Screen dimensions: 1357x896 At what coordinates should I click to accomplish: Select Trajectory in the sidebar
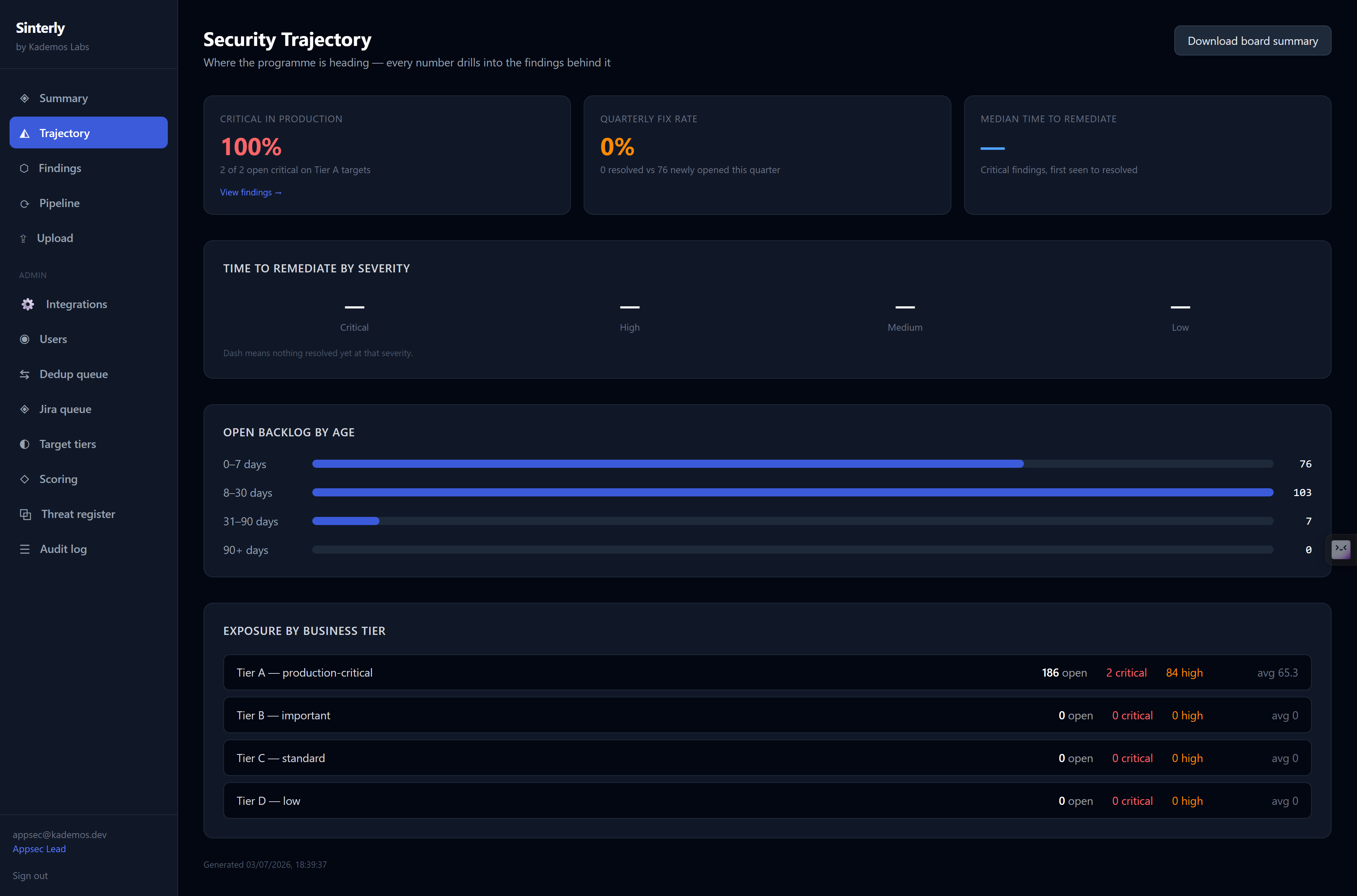[89, 132]
